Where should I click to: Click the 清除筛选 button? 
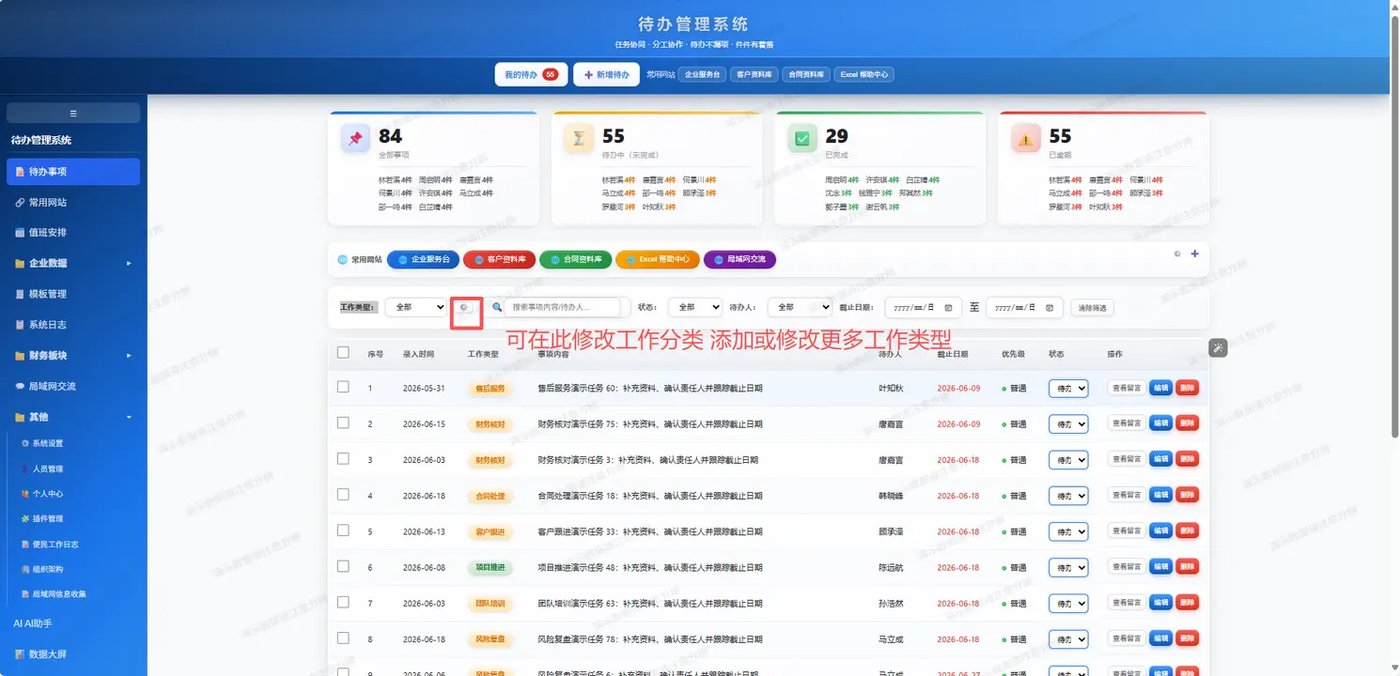coord(1092,308)
